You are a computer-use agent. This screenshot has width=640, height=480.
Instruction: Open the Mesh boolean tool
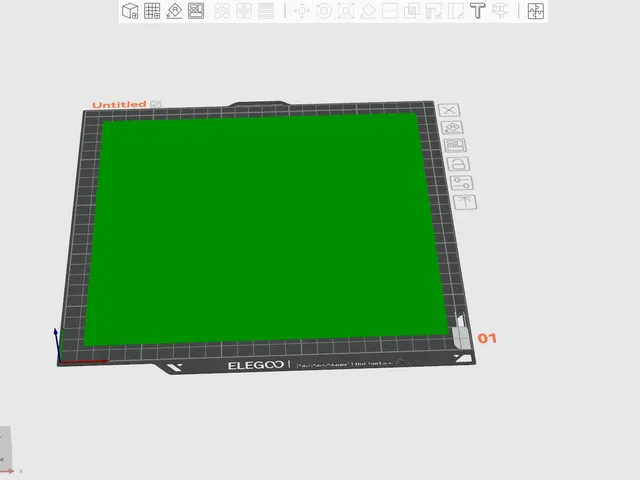pyautogui.click(x=412, y=11)
